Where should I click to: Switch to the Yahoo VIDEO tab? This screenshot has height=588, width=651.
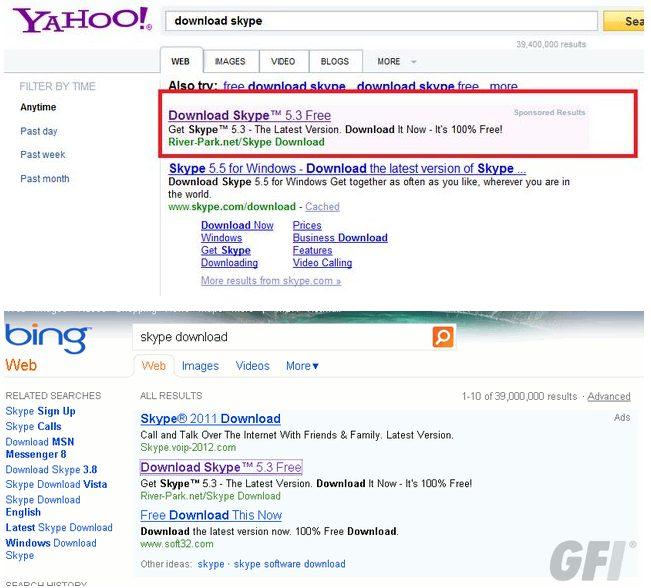click(283, 61)
